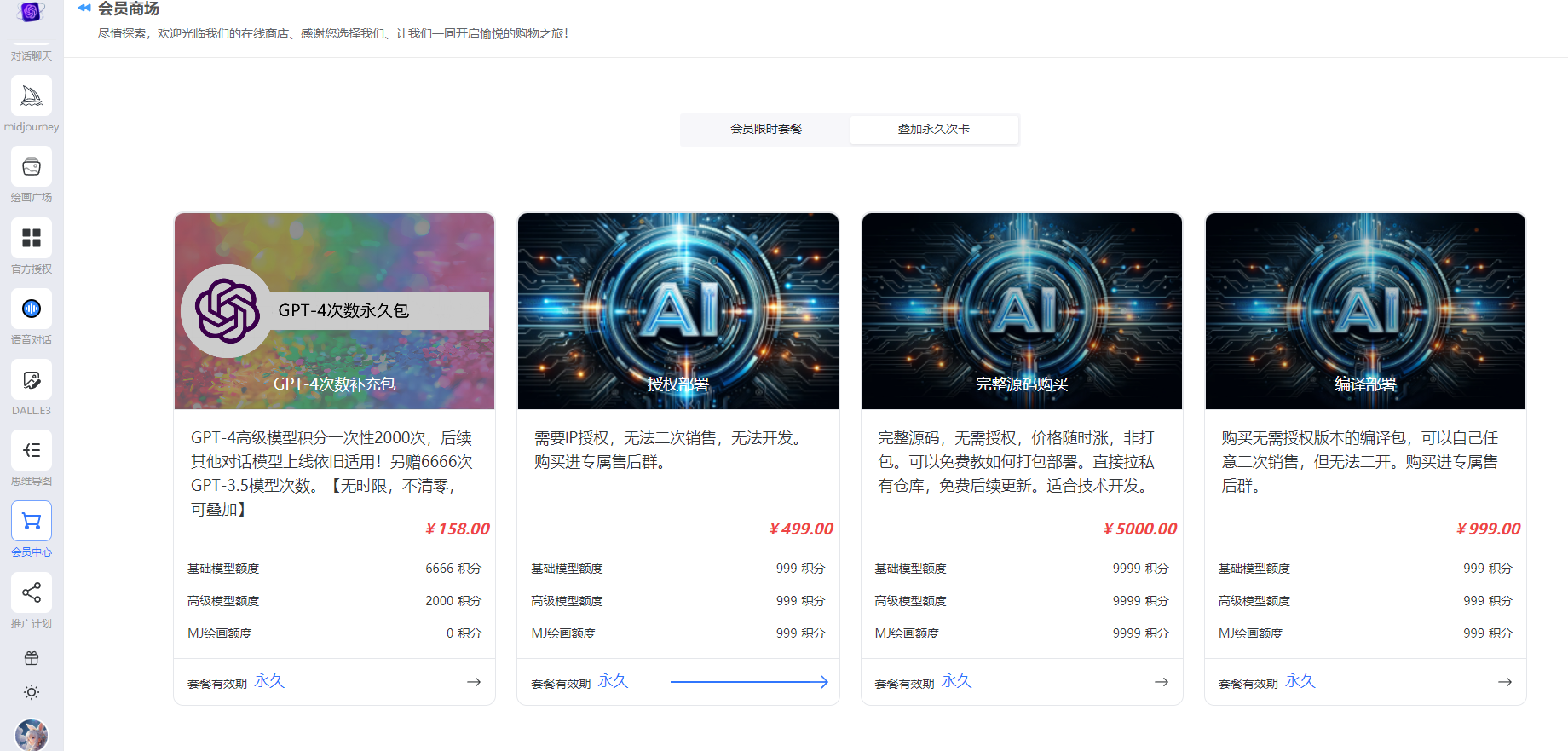Switch to the 会员限时套餐 tab

pos(765,129)
